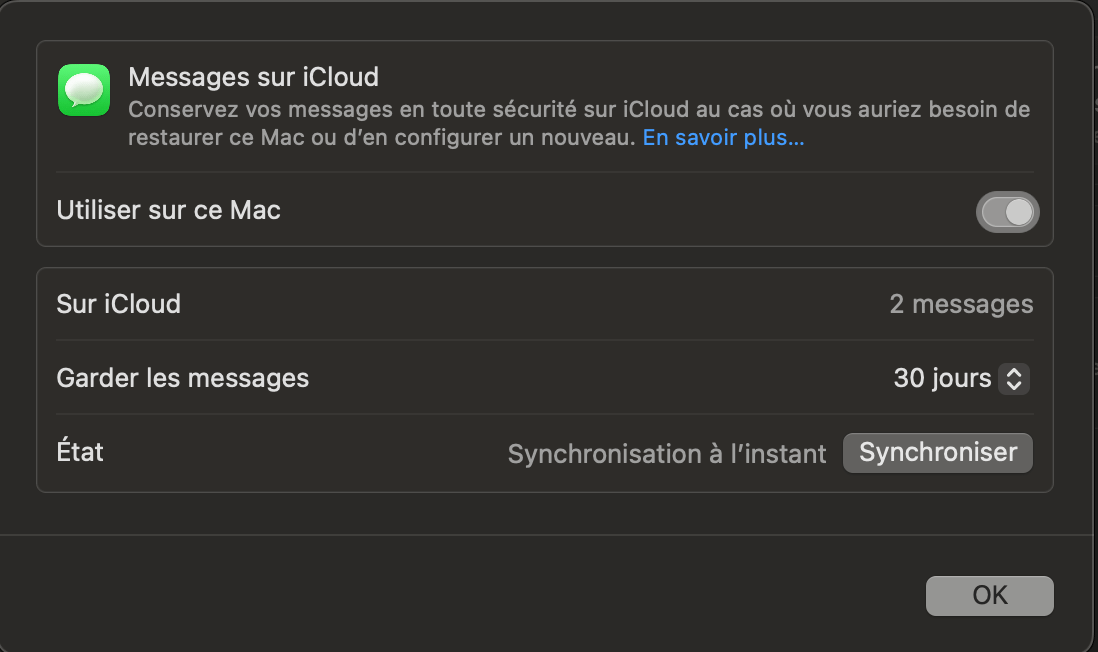The image size is (1098, 652).
Task: Click the description line starting with restaurer
Action: tap(381, 139)
